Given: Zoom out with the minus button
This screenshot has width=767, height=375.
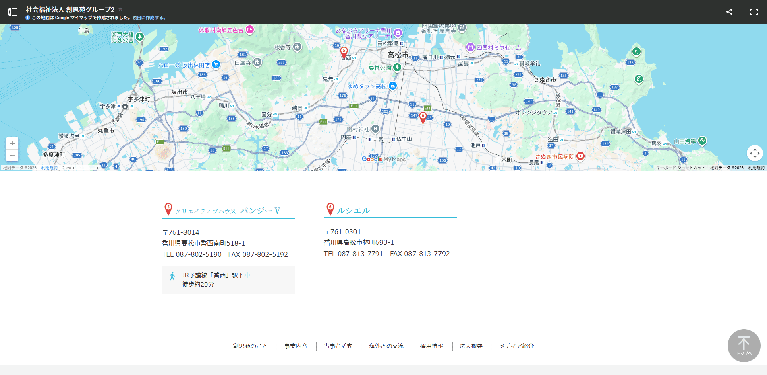Looking at the screenshot, I should click(x=12, y=155).
